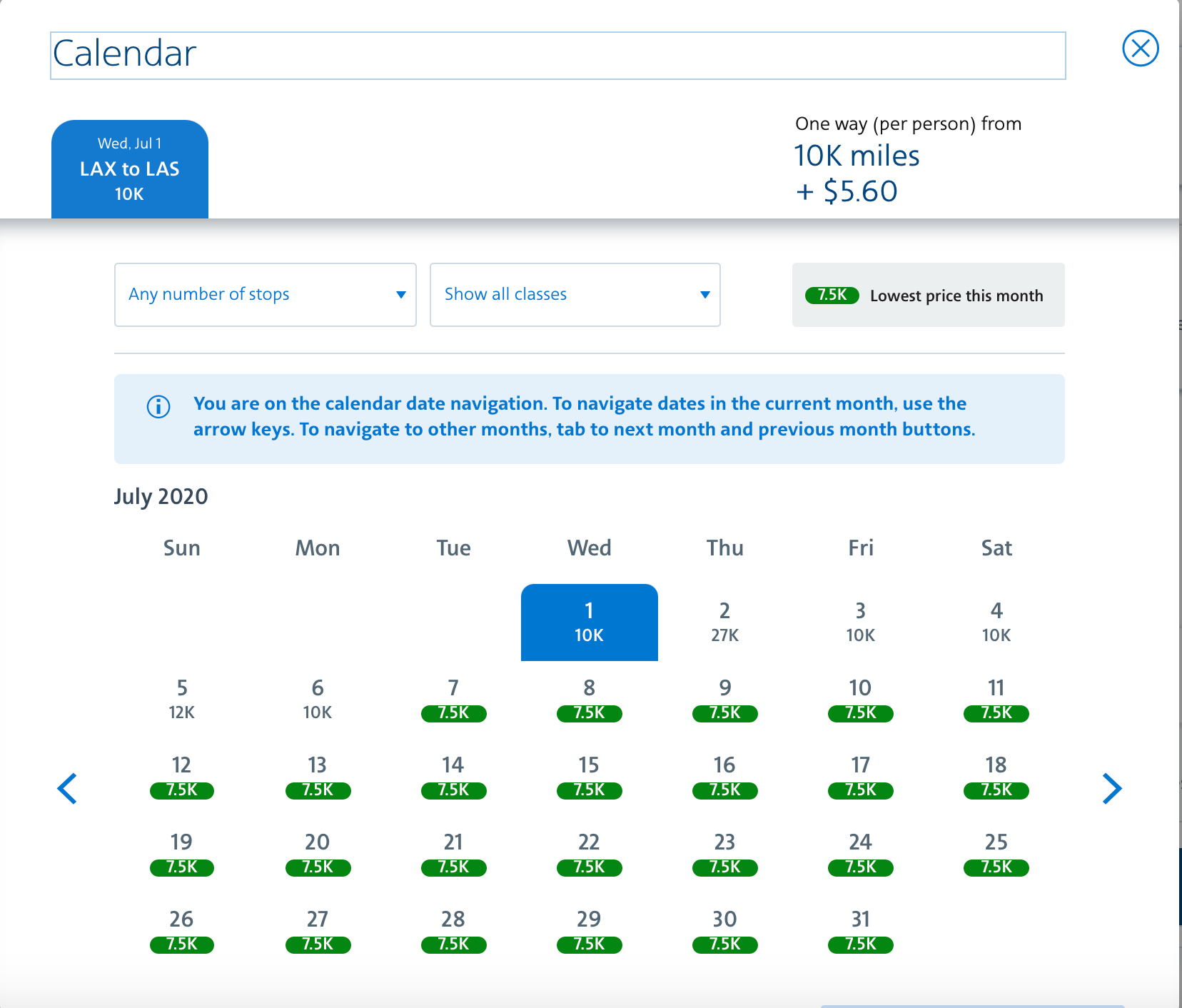Expand the Show all classes dropdown
This screenshot has width=1182, height=1008.
(575, 295)
